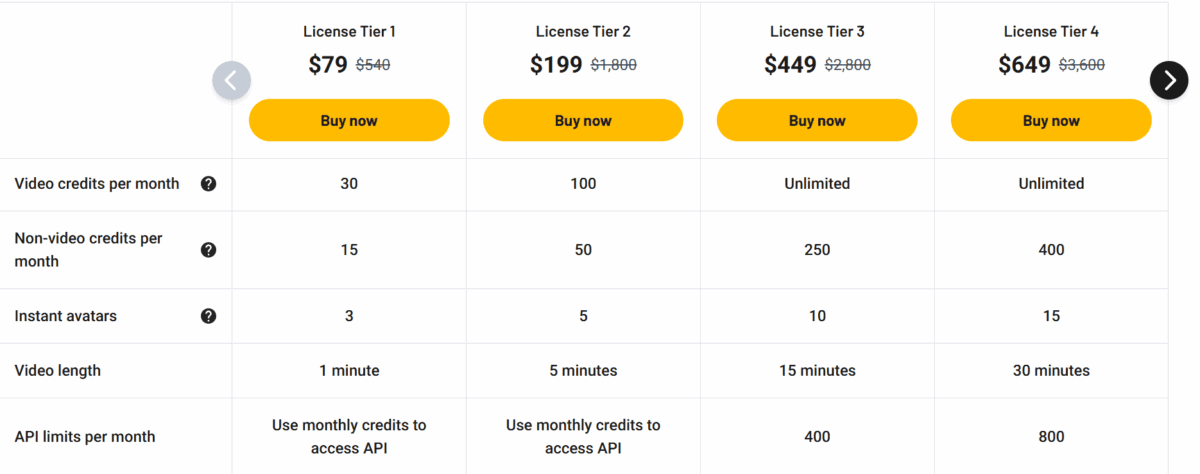Buy now for License Tier 4
1200x474 pixels.
(x=1051, y=120)
